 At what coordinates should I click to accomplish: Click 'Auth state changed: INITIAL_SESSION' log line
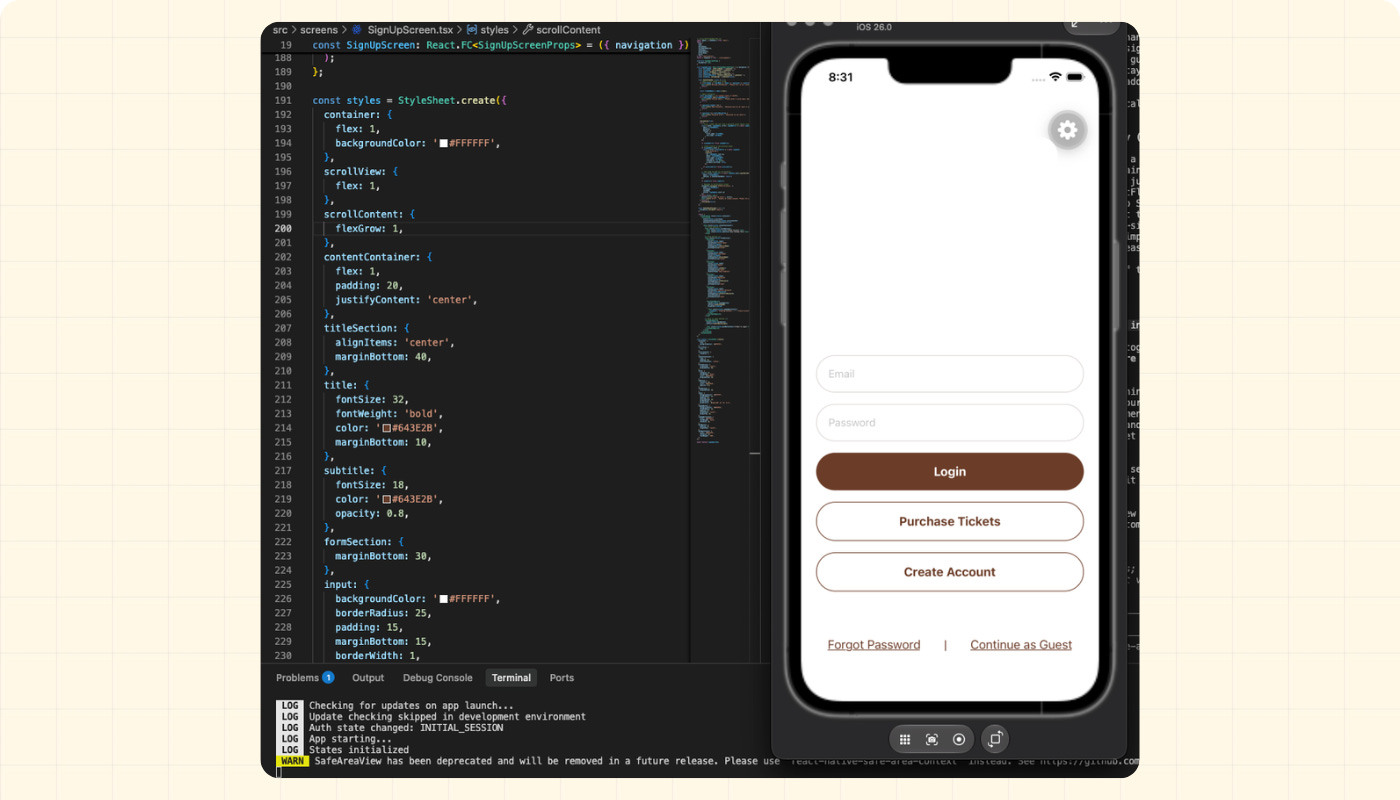point(406,728)
